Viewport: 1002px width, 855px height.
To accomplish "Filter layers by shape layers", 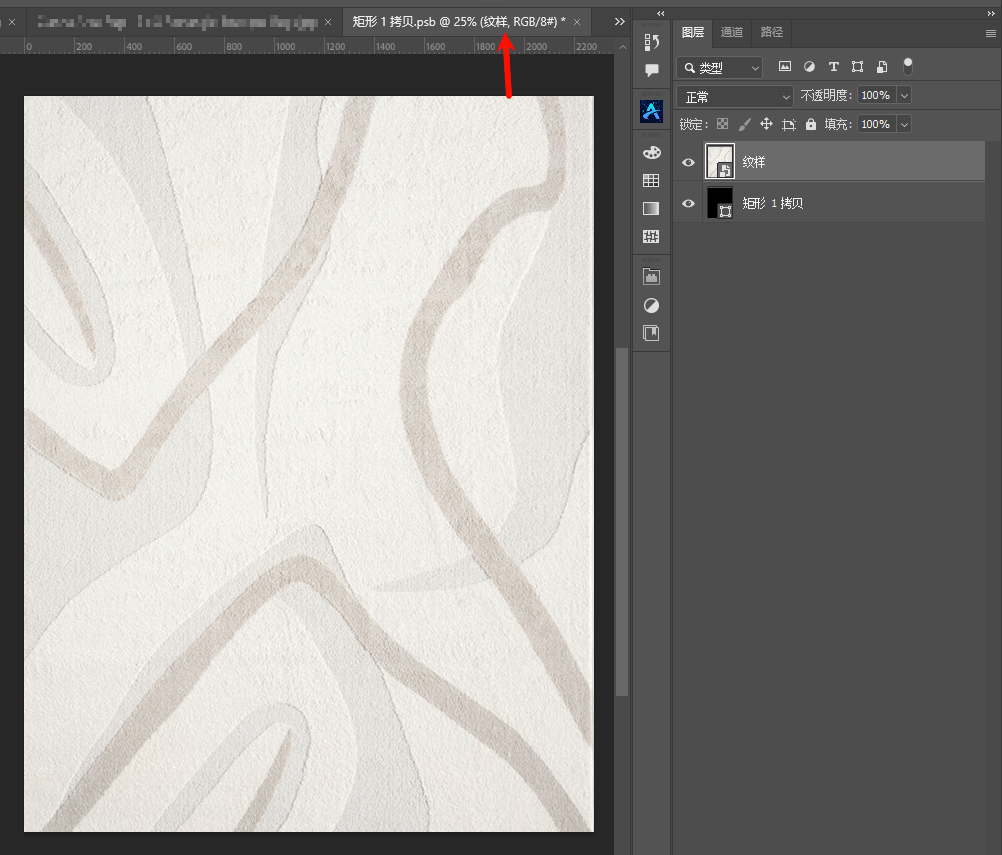I will [x=858, y=66].
